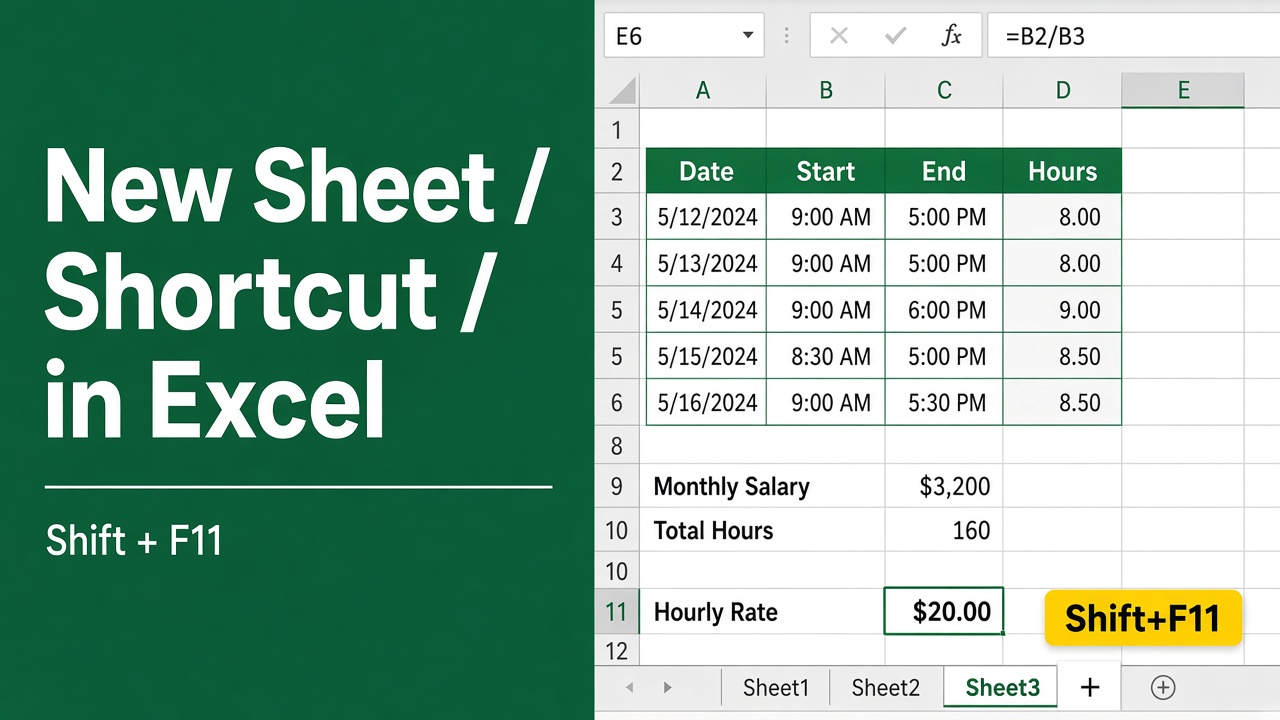Select the highlighted column E header
Image resolution: width=1280 pixels, height=720 pixels.
click(x=1183, y=91)
